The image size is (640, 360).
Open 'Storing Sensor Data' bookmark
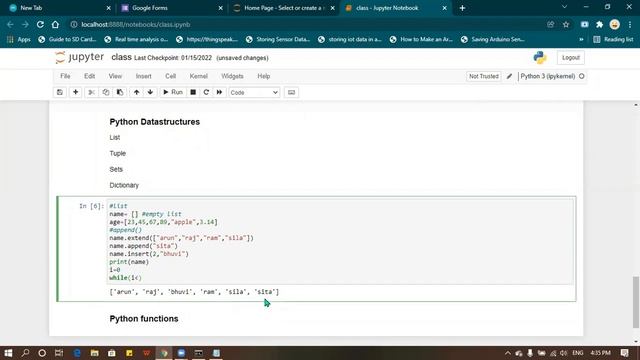click(x=278, y=40)
